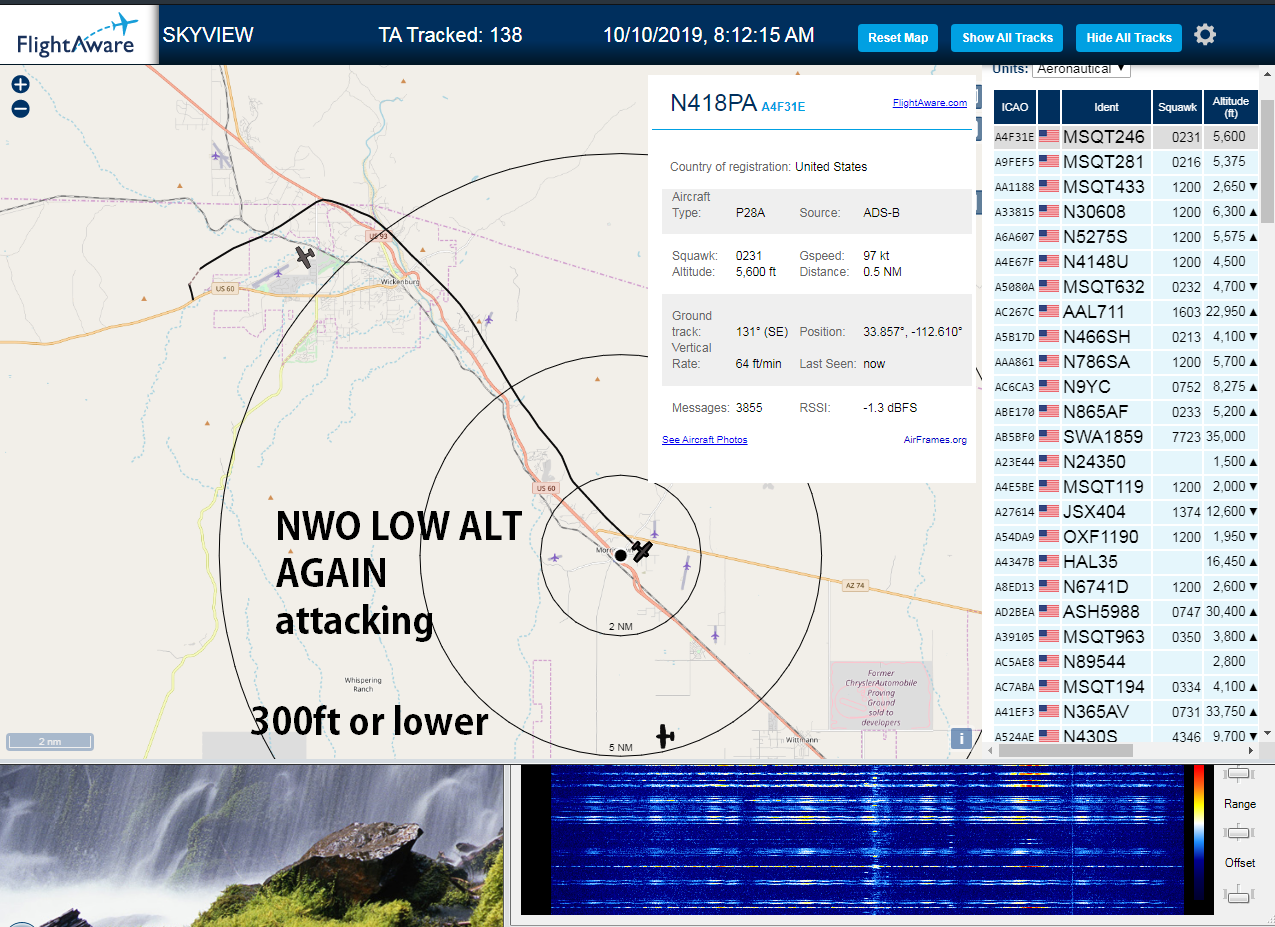Select the N4148U aircraft row
The image size is (1275, 927).
(1126, 261)
